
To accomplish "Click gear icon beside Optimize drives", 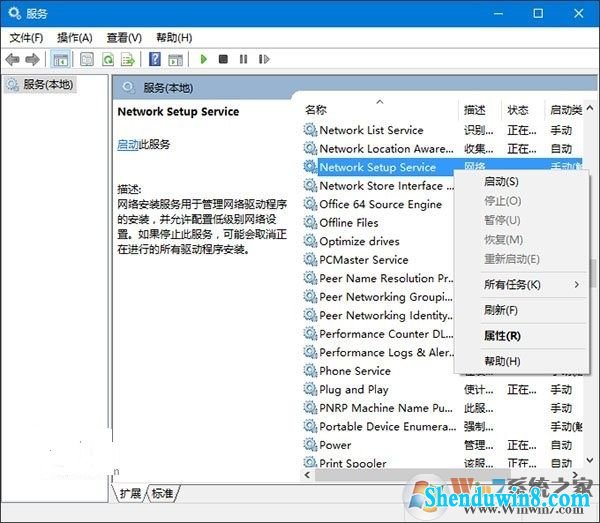I will tap(310, 241).
